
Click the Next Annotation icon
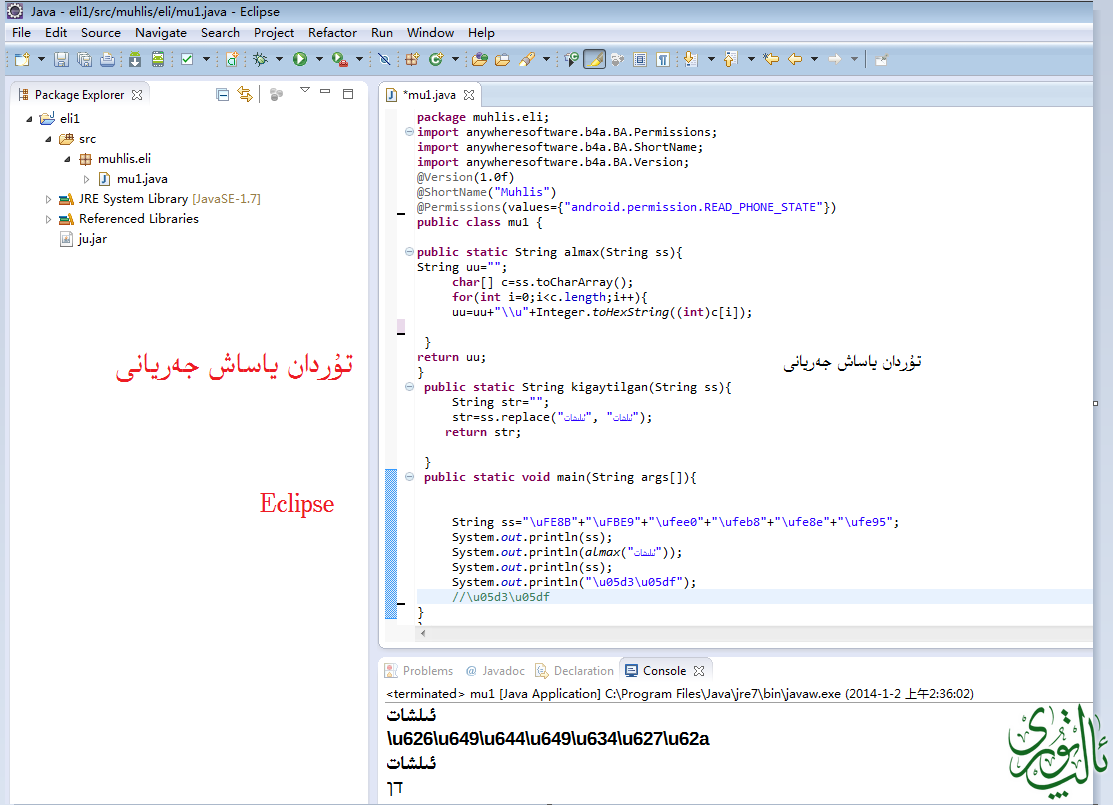[x=691, y=60]
